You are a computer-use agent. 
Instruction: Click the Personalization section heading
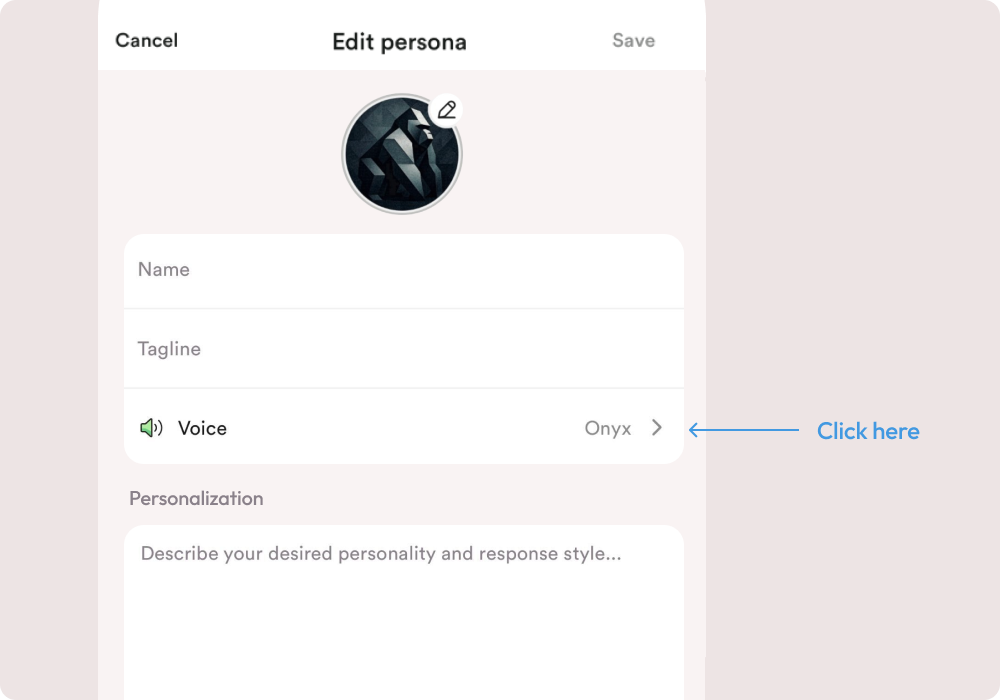(x=196, y=498)
